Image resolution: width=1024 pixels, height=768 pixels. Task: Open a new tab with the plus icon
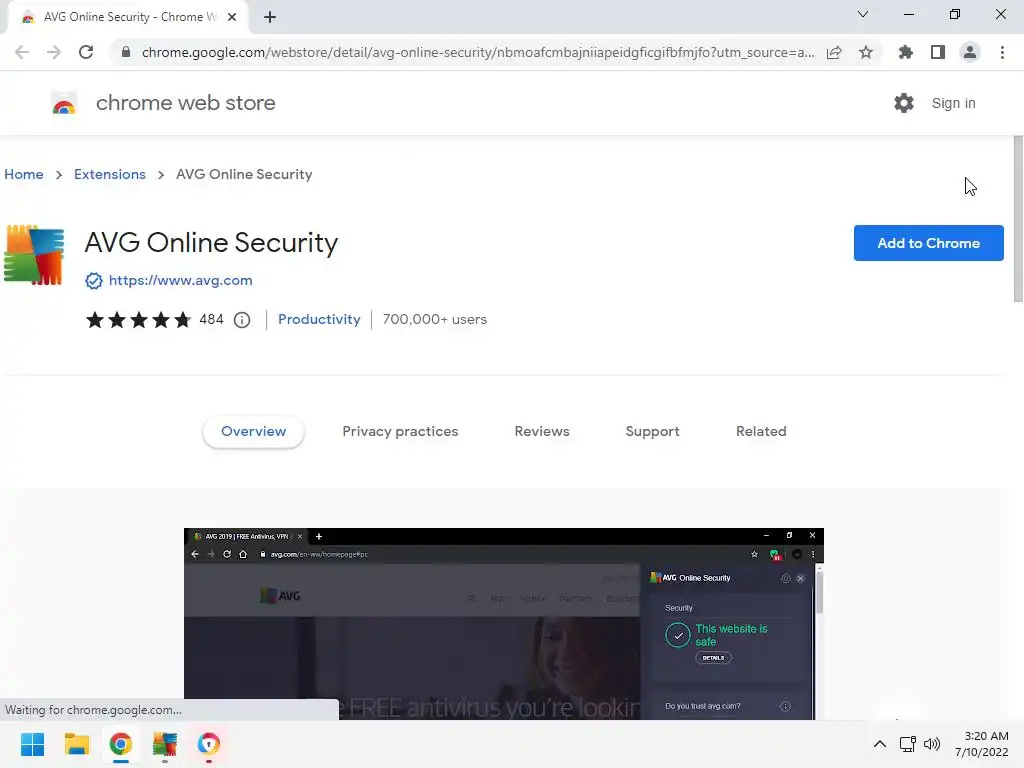(x=270, y=17)
